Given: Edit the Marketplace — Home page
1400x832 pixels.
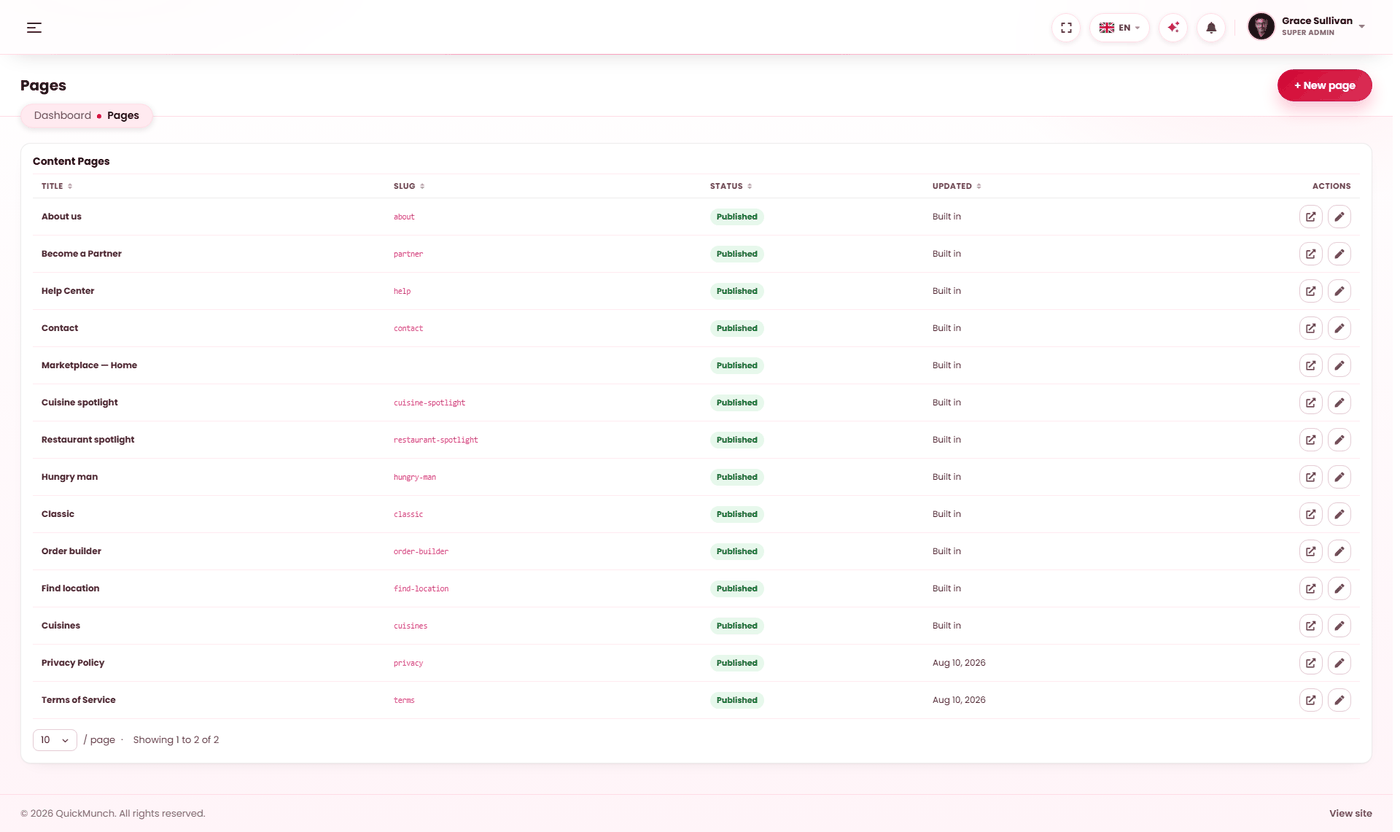Looking at the screenshot, I should (x=1339, y=365).
